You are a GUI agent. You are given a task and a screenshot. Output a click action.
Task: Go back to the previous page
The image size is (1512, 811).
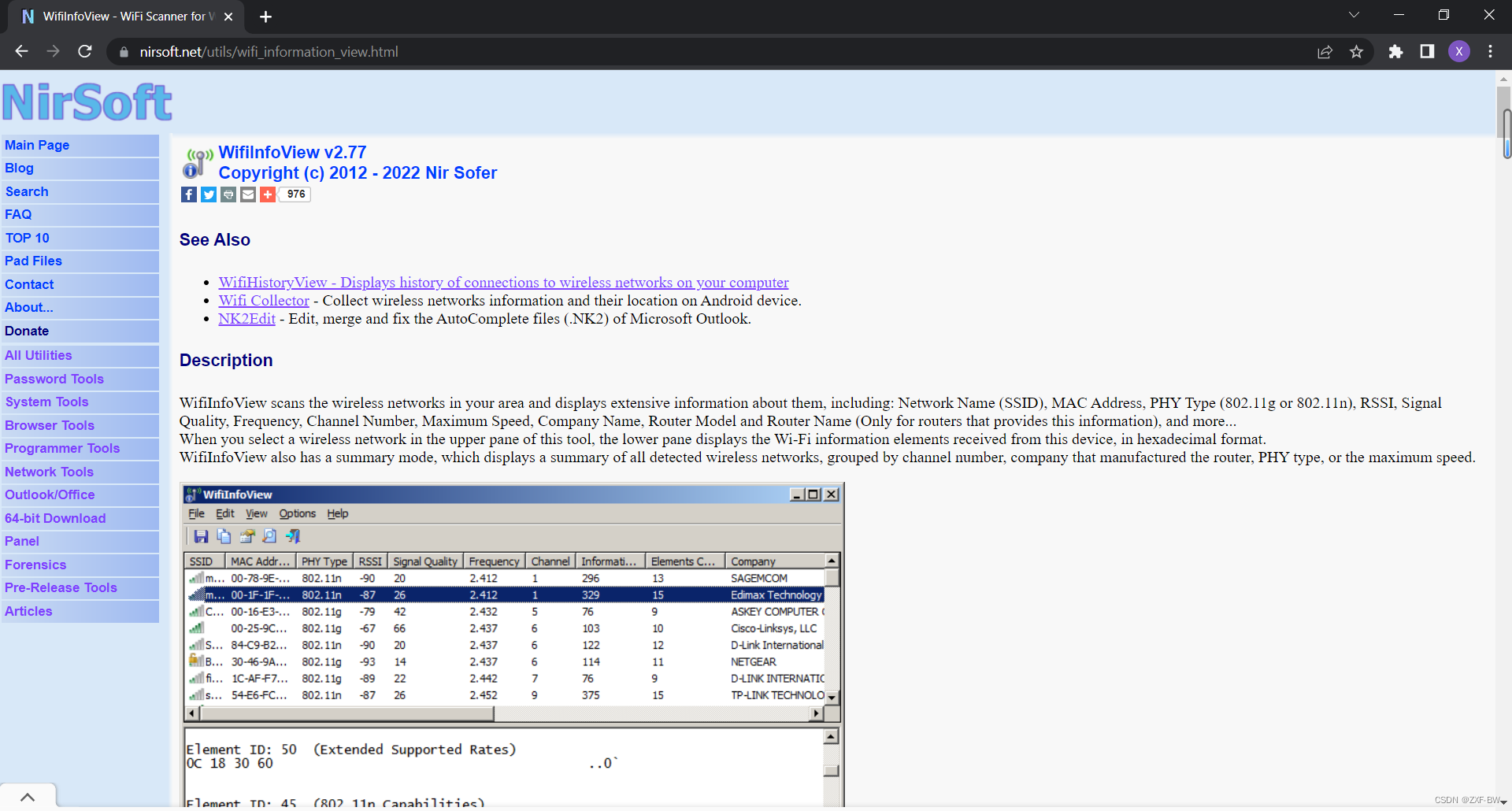21,51
